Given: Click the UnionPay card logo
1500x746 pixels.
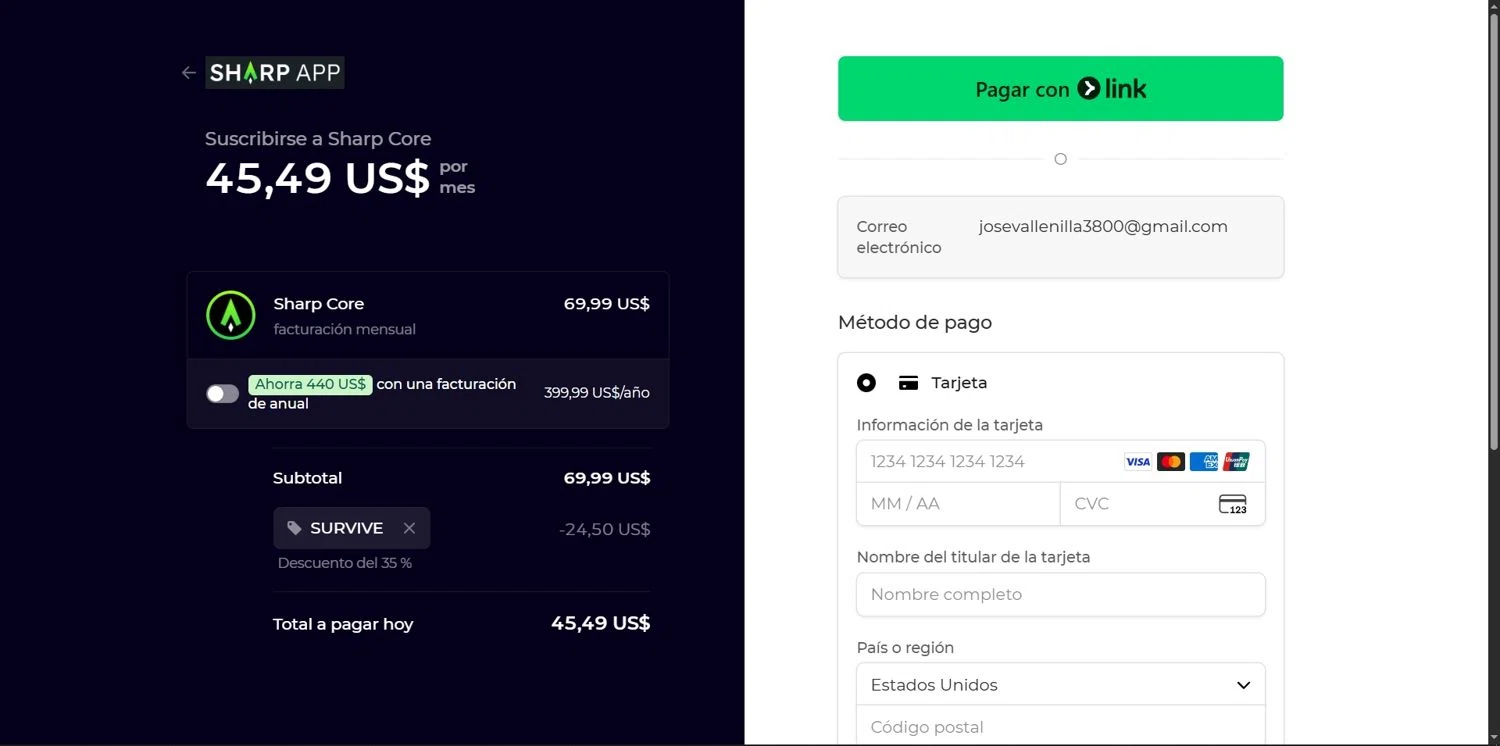Looking at the screenshot, I should (1236, 462).
